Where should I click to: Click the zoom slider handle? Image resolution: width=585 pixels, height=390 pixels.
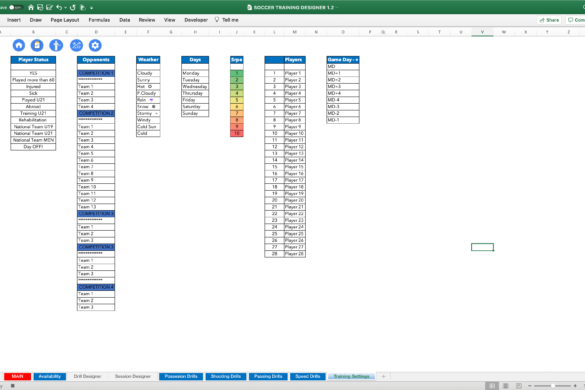pyautogui.click(x=553, y=386)
